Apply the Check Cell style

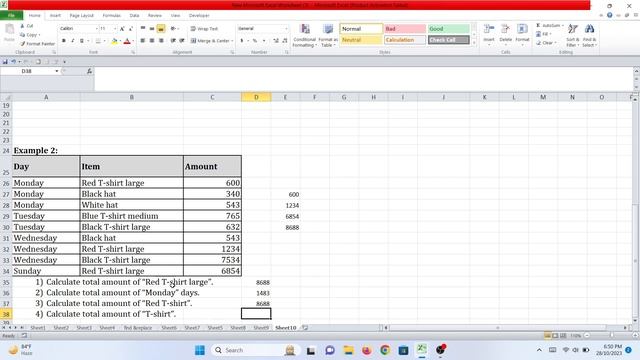tap(449, 40)
